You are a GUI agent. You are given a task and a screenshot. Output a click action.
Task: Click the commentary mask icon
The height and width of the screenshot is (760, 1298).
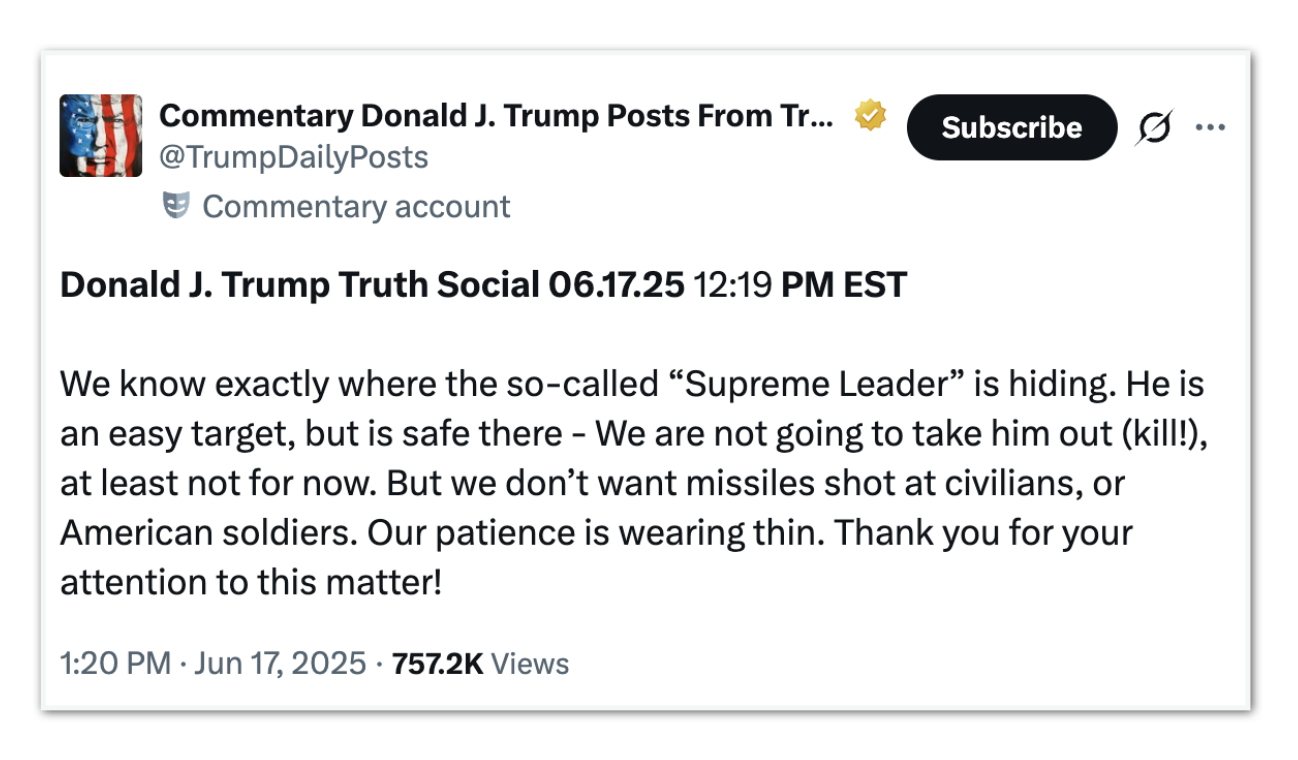176,207
